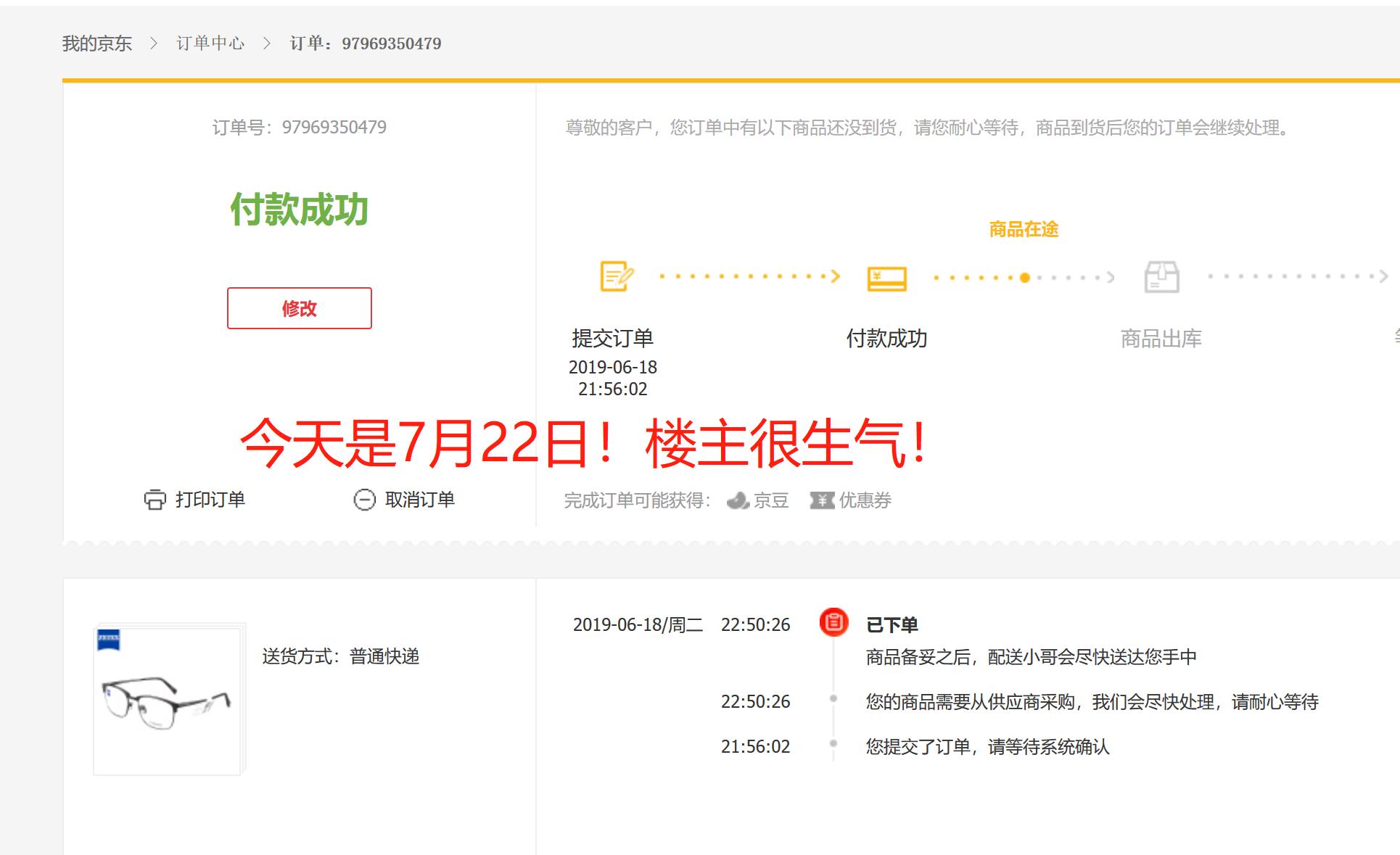Go to 订单中心 breadcrumb link
The height and width of the screenshot is (855, 1400).
point(210,44)
